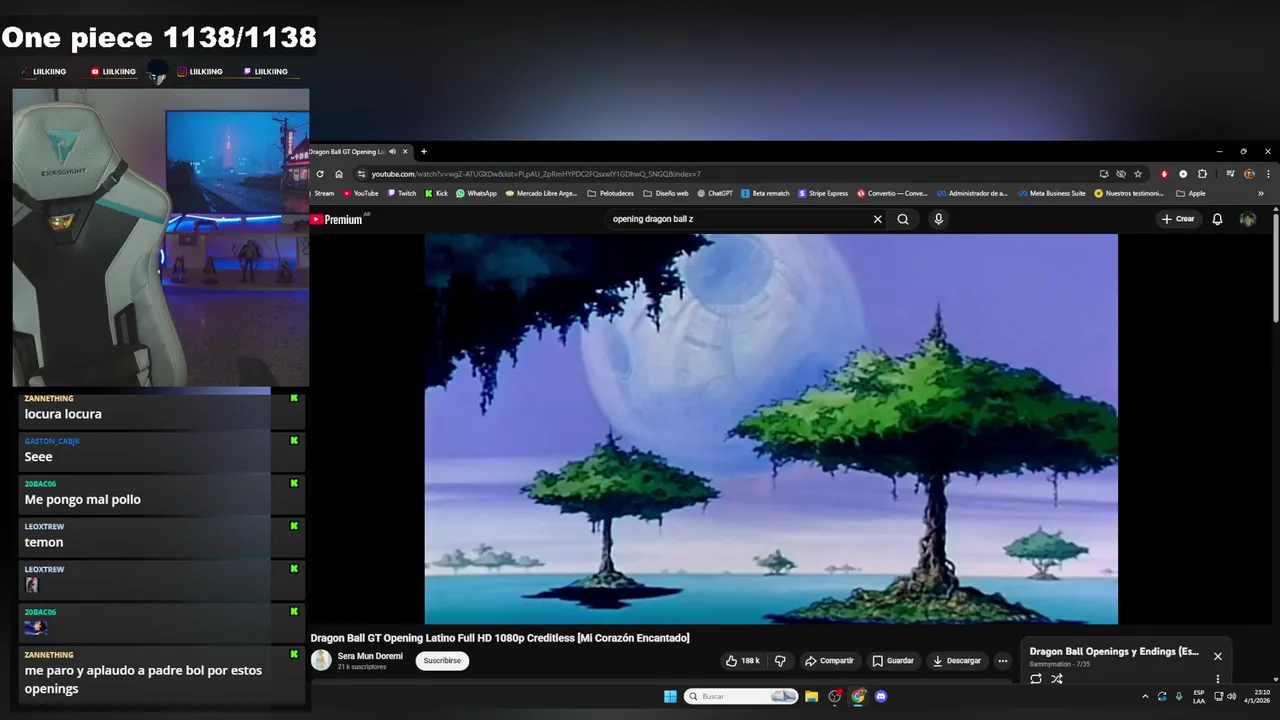The height and width of the screenshot is (720, 1280).
Task: Mute the Dragon Ball GT tab audio
Action: click(x=392, y=152)
